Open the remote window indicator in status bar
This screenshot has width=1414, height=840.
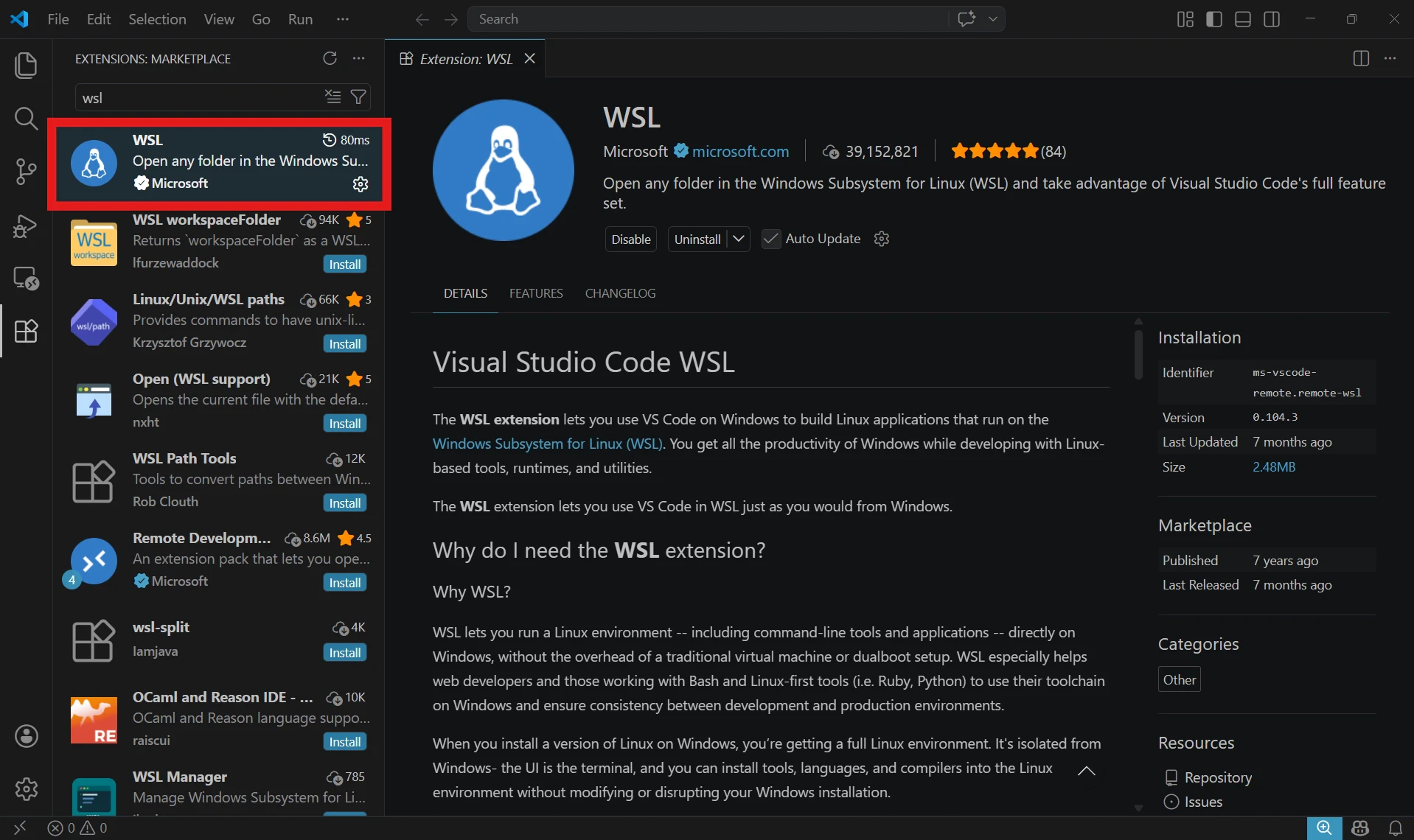point(20,828)
